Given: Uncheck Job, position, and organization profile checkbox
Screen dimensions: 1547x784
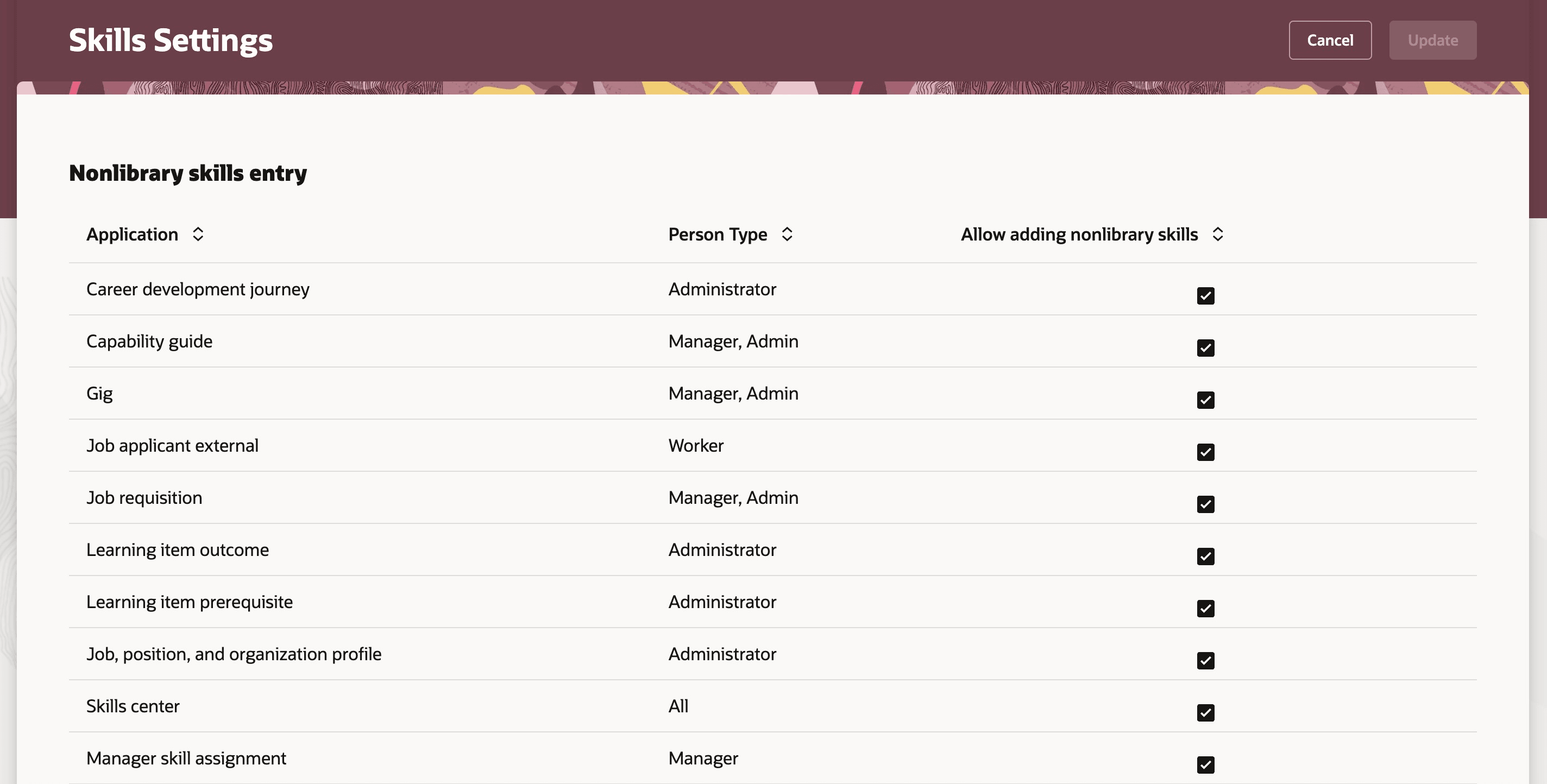Looking at the screenshot, I should tap(1207, 660).
